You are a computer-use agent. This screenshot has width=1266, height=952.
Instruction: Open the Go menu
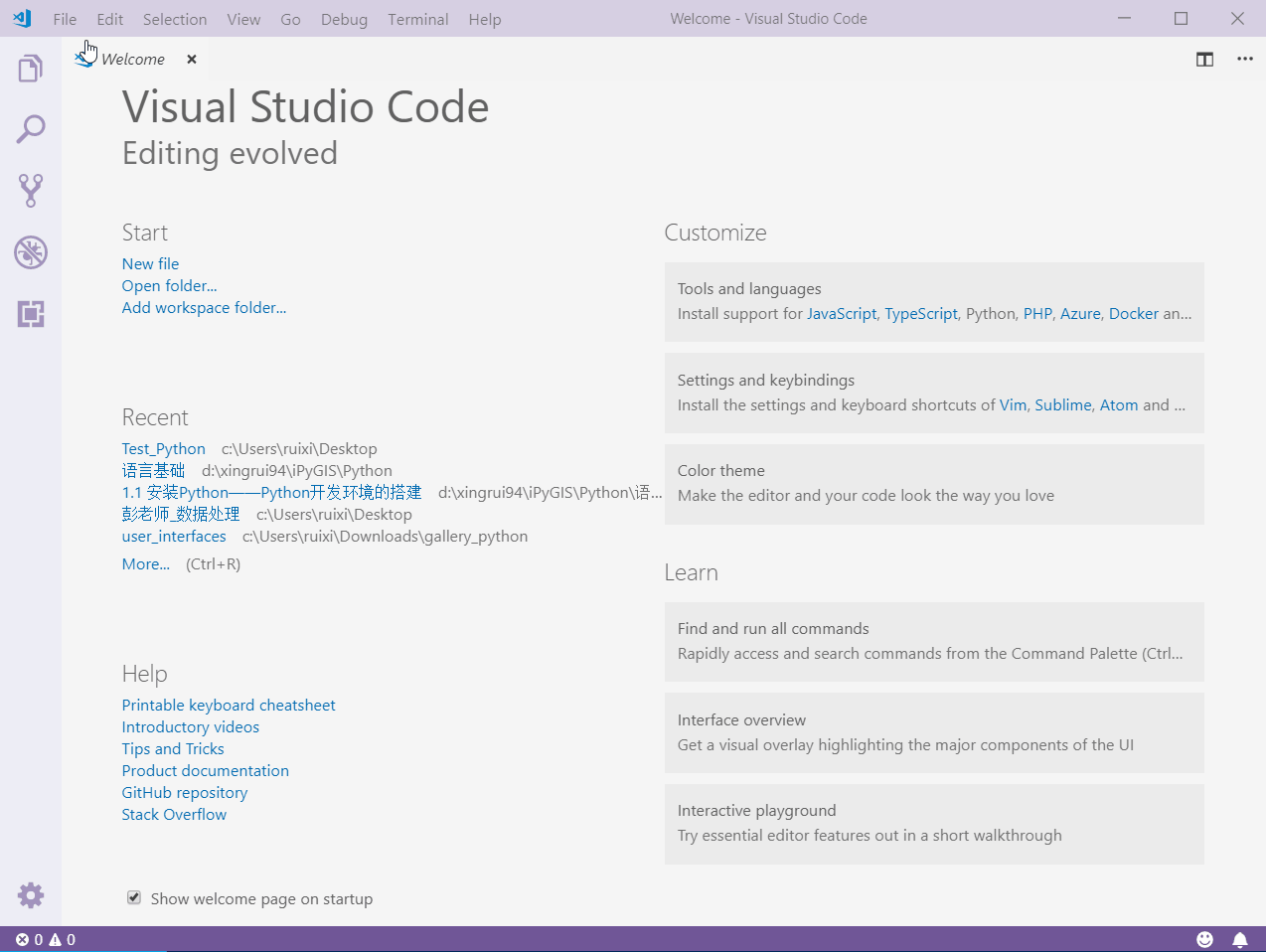coord(290,19)
